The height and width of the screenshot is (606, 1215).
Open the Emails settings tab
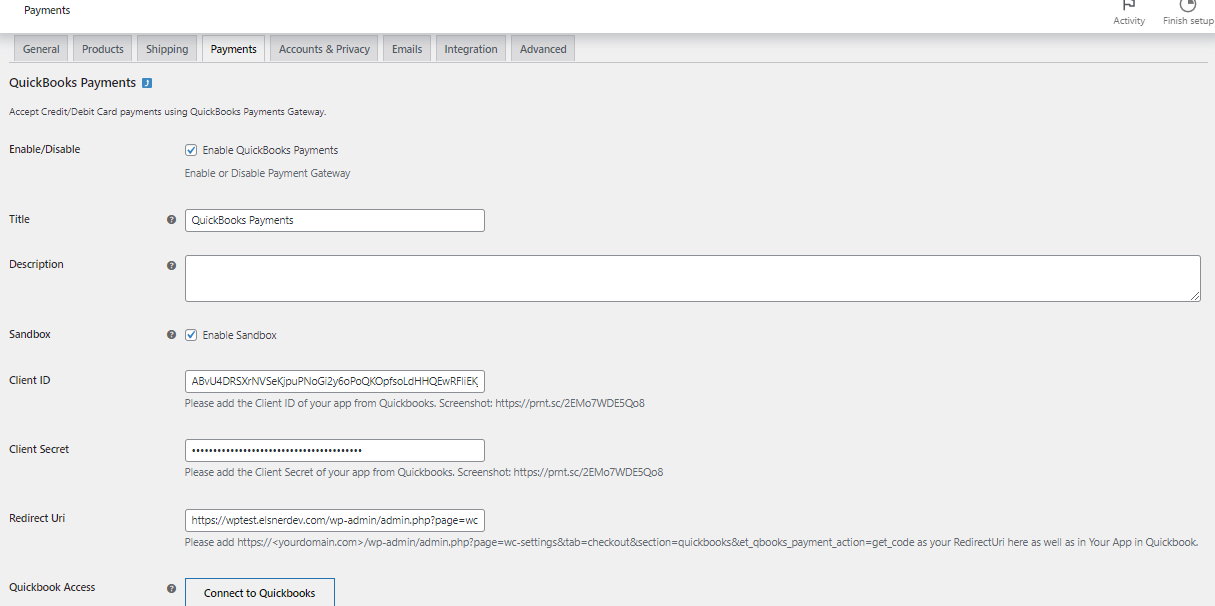(x=407, y=49)
